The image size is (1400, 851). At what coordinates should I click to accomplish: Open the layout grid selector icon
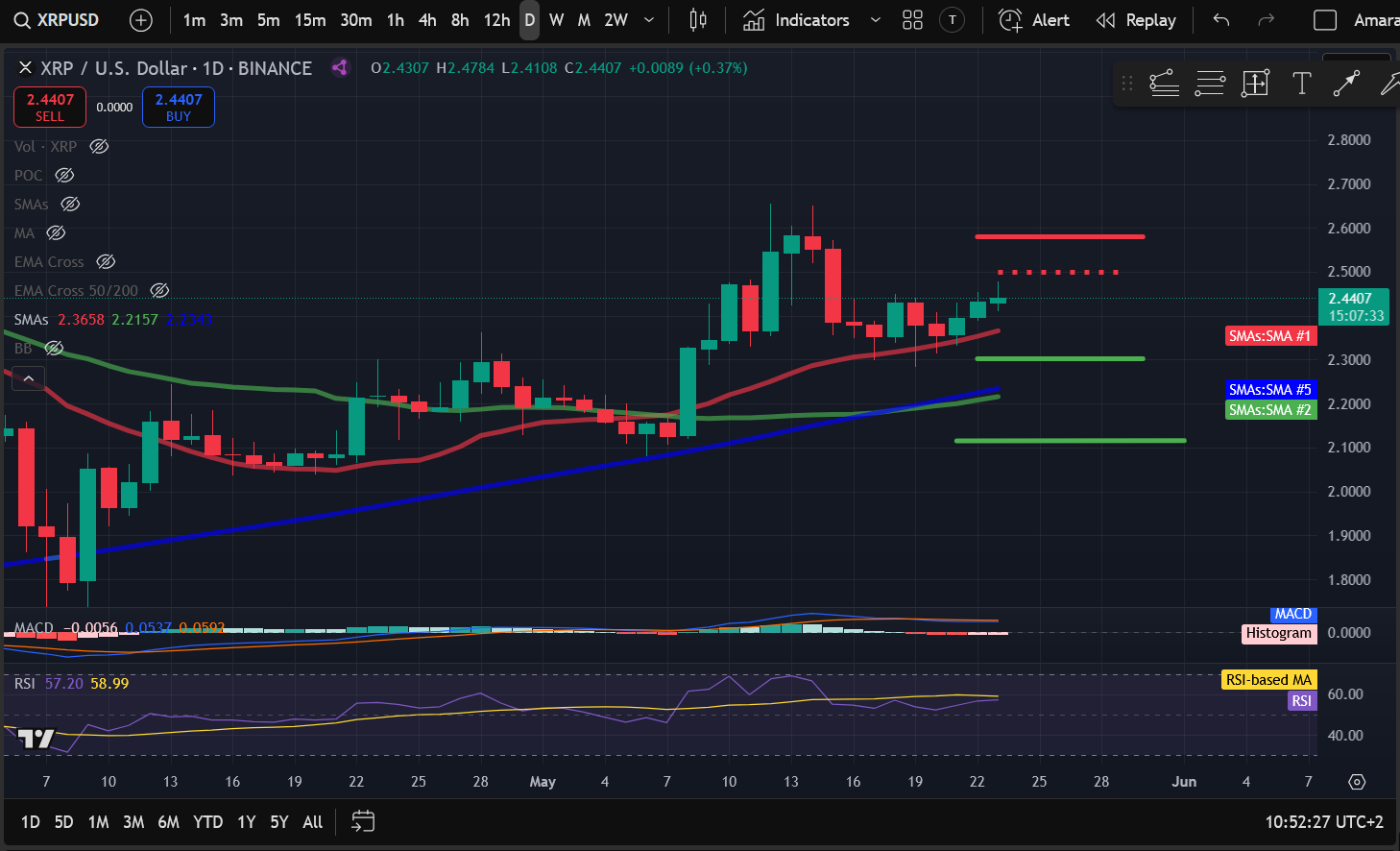tap(912, 20)
